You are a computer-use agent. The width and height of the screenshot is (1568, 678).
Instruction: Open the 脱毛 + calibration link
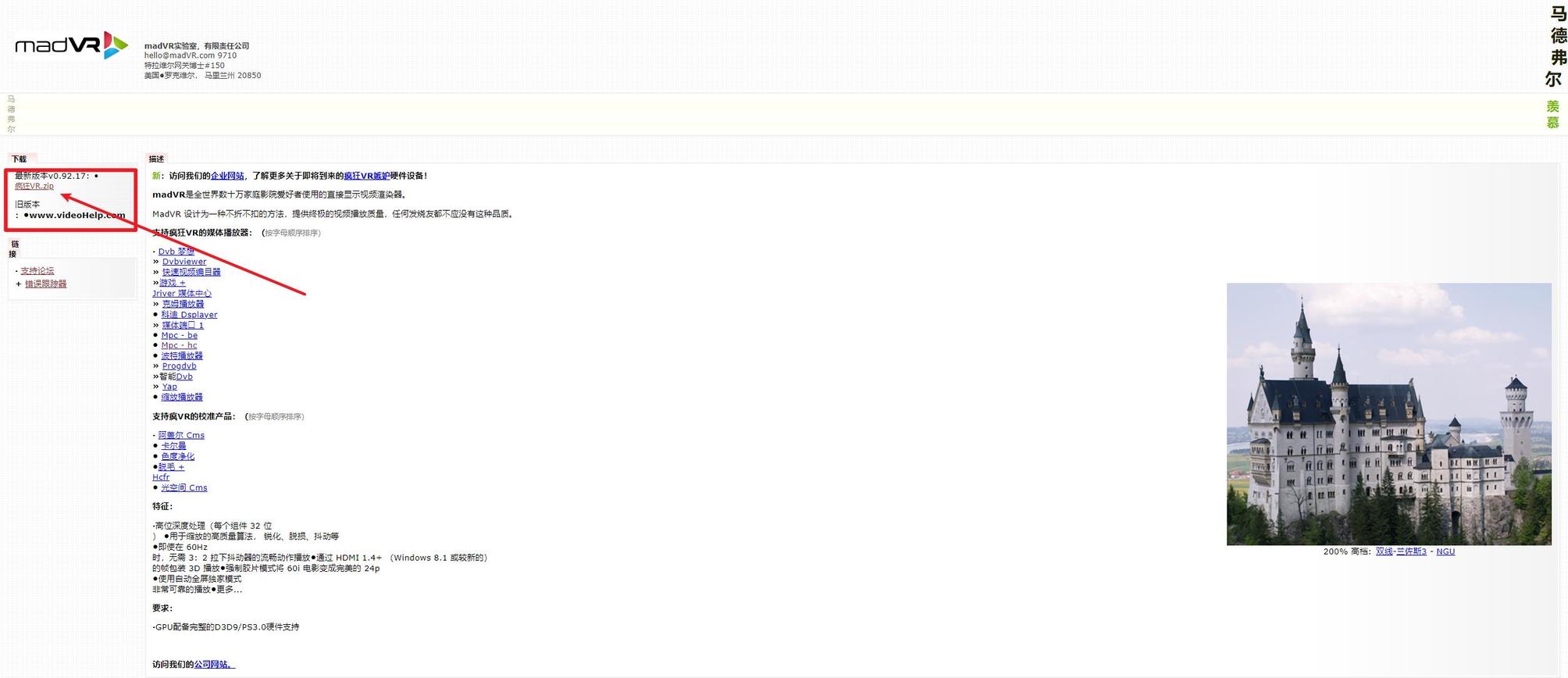tap(172, 467)
